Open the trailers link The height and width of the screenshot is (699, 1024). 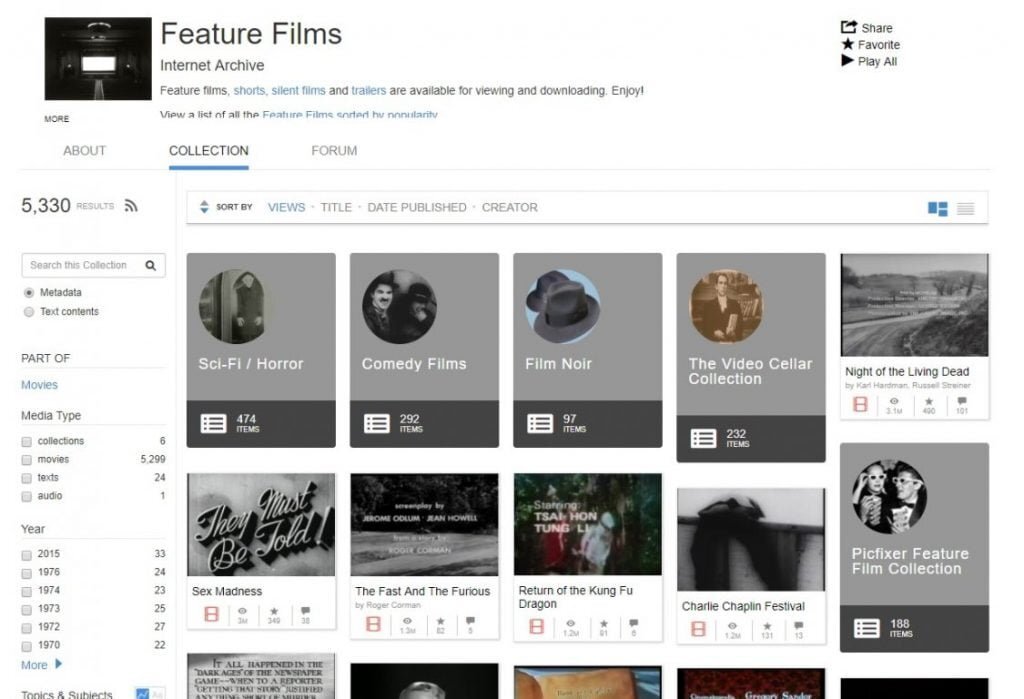click(x=368, y=90)
